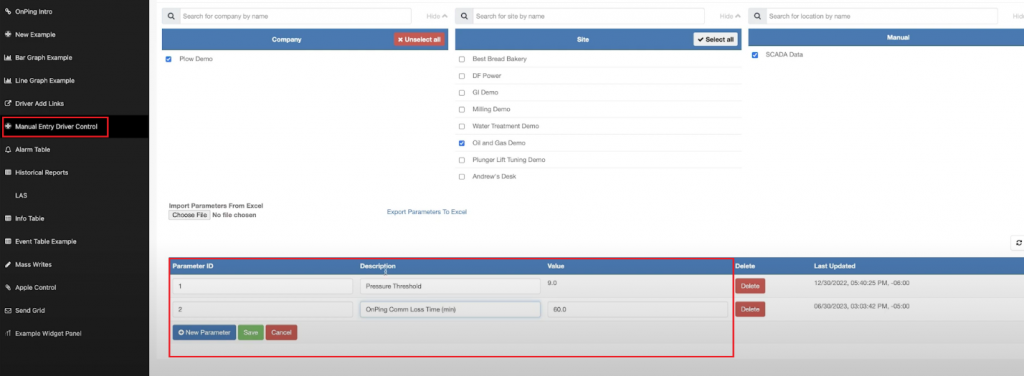Open the Historical Reports sidebar item
This screenshot has width=1024, height=376.
pyautogui.click(x=42, y=173)
